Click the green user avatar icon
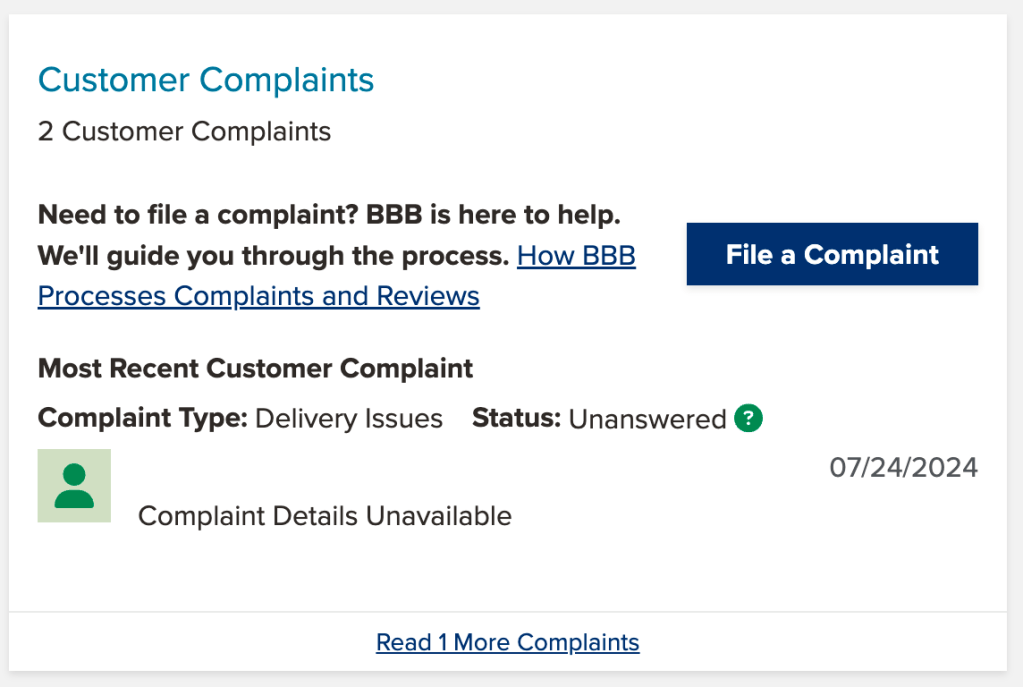The height and width of the screenshot is (687, 1023). (x=74, y=486)
